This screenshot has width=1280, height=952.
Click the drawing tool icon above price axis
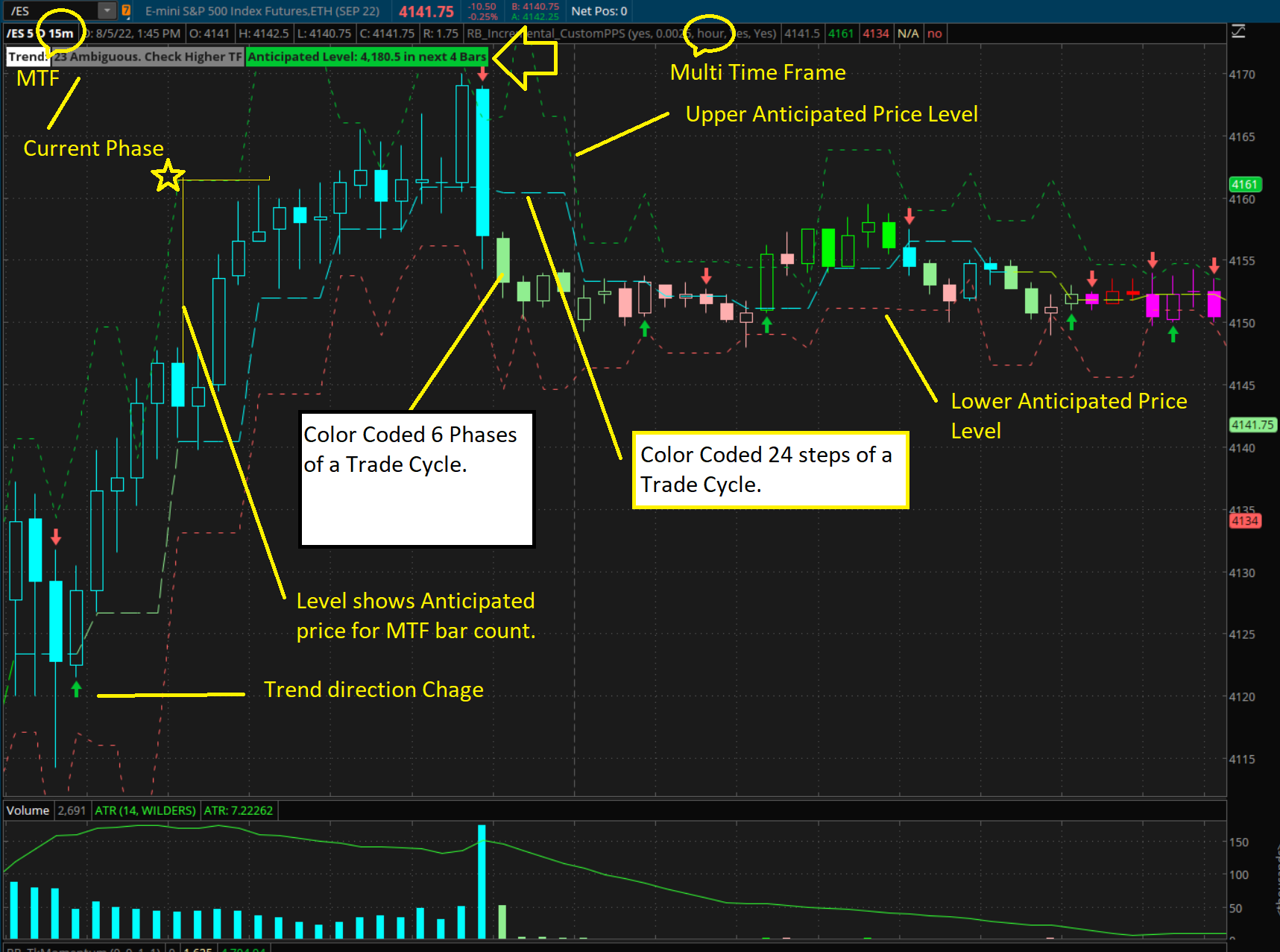(x=1238, y=31)
